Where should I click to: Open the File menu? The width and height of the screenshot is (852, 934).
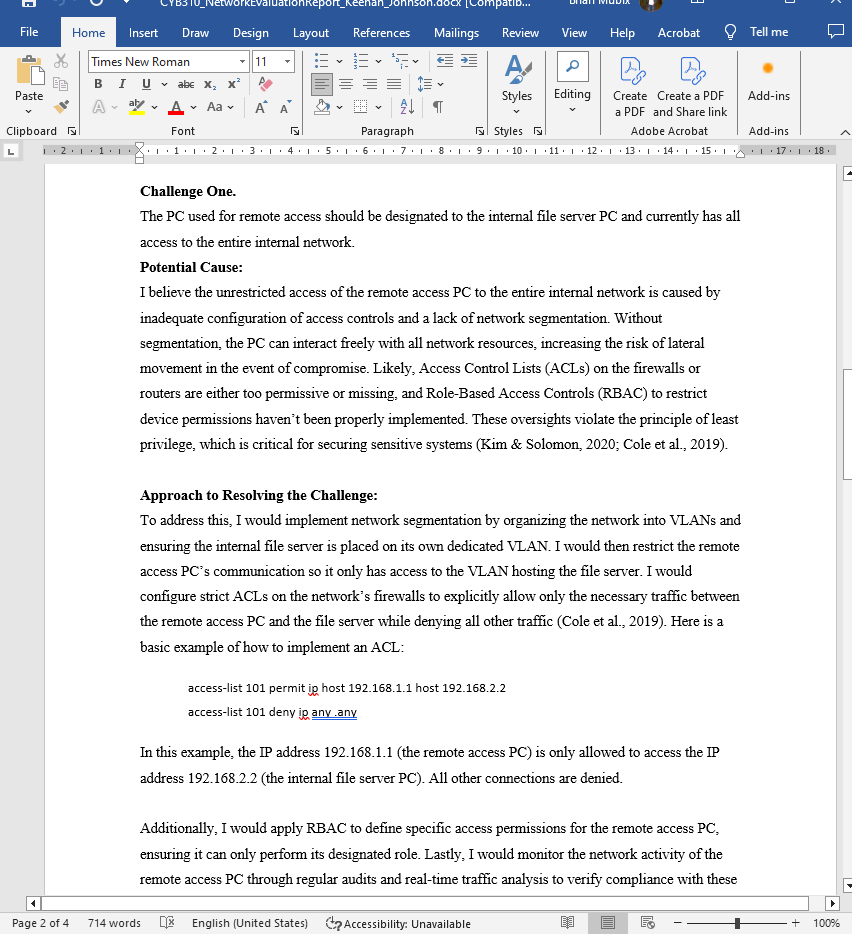coord(29,32)
